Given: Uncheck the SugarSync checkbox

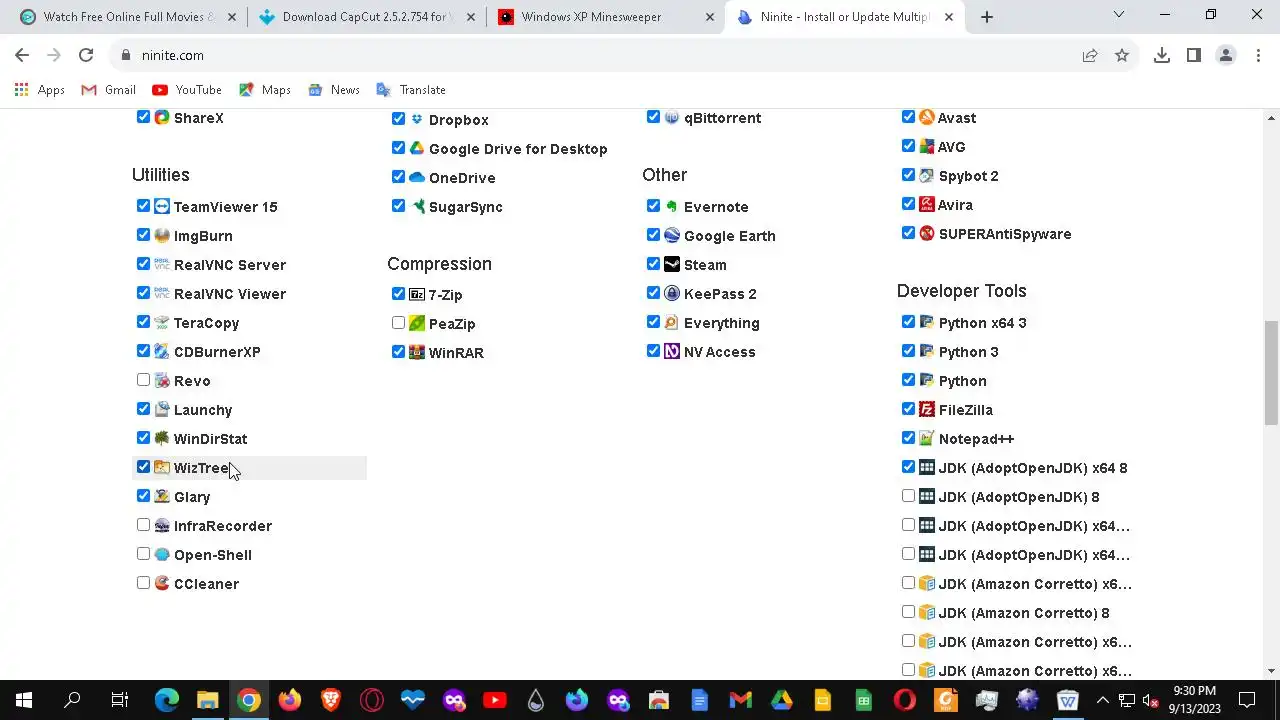Looking at the screenshot, I should (398, 206).
